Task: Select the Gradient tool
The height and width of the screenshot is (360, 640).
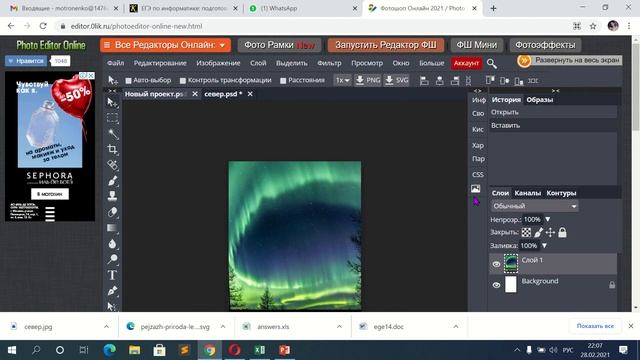Action: click(112, 228)
